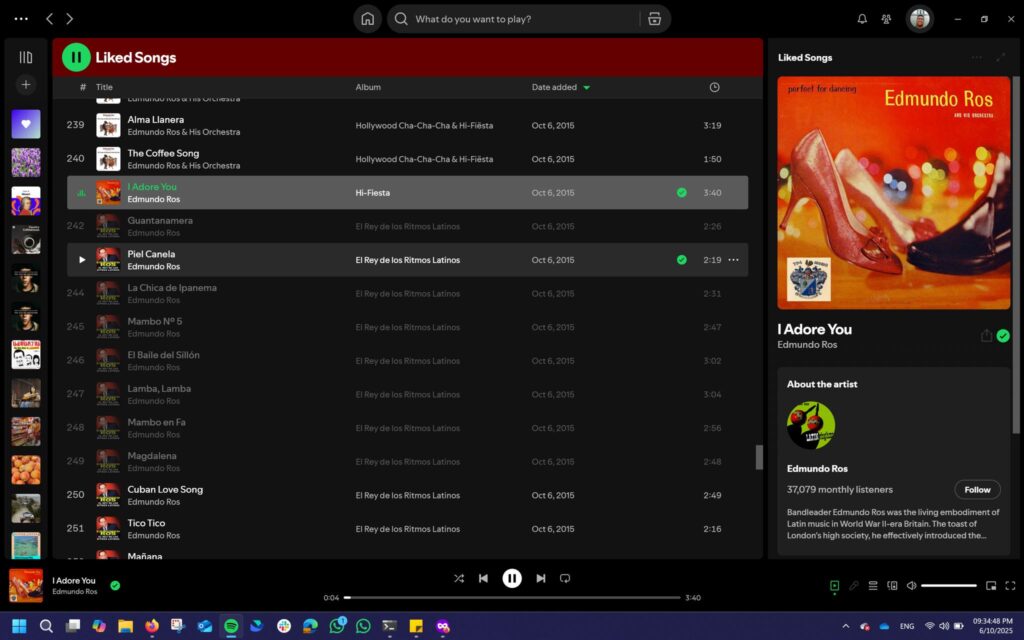Open the notifications bell (What's New)
This screenshot has width=1024, height=640.
click(x=862, y=19)
